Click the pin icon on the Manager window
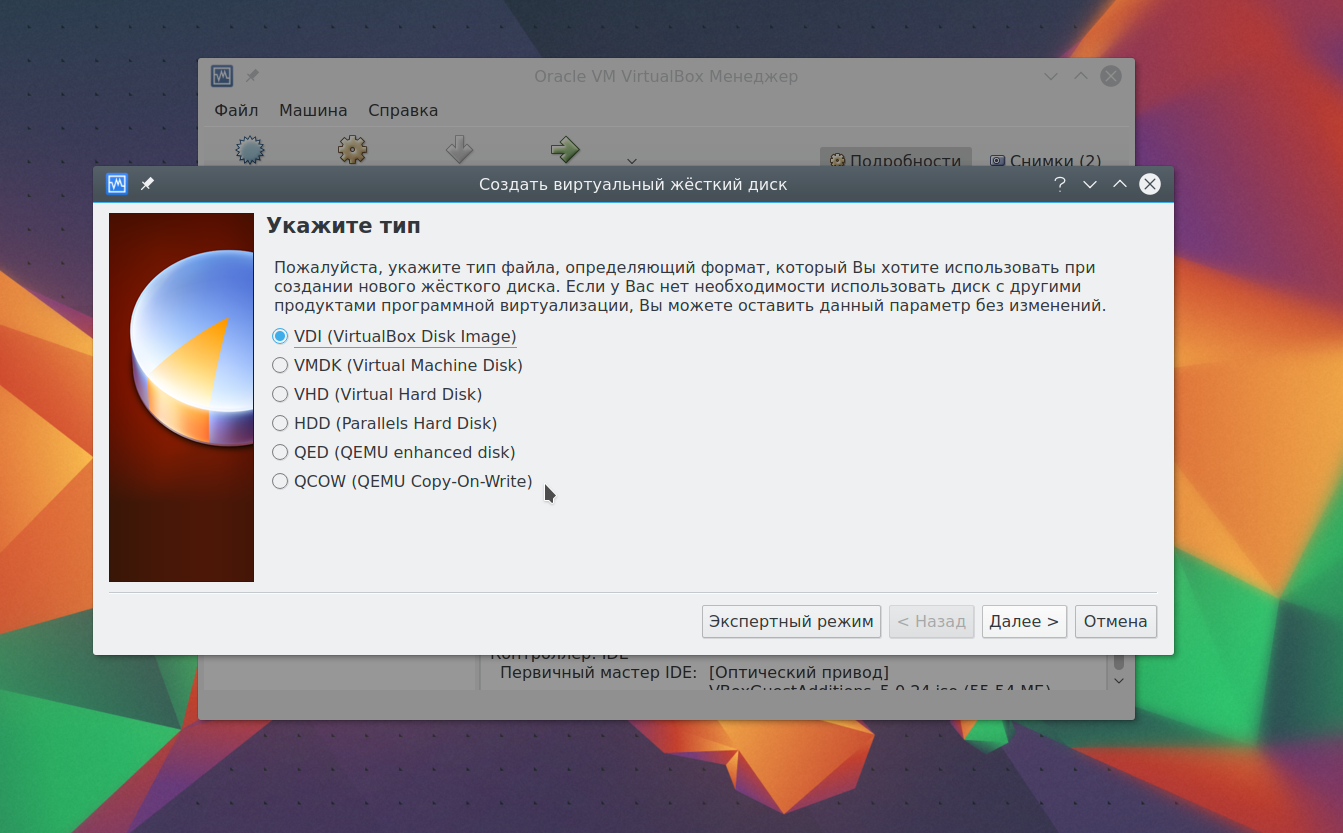Screen dimensions: 1343x833 click(x=251, y=75)
